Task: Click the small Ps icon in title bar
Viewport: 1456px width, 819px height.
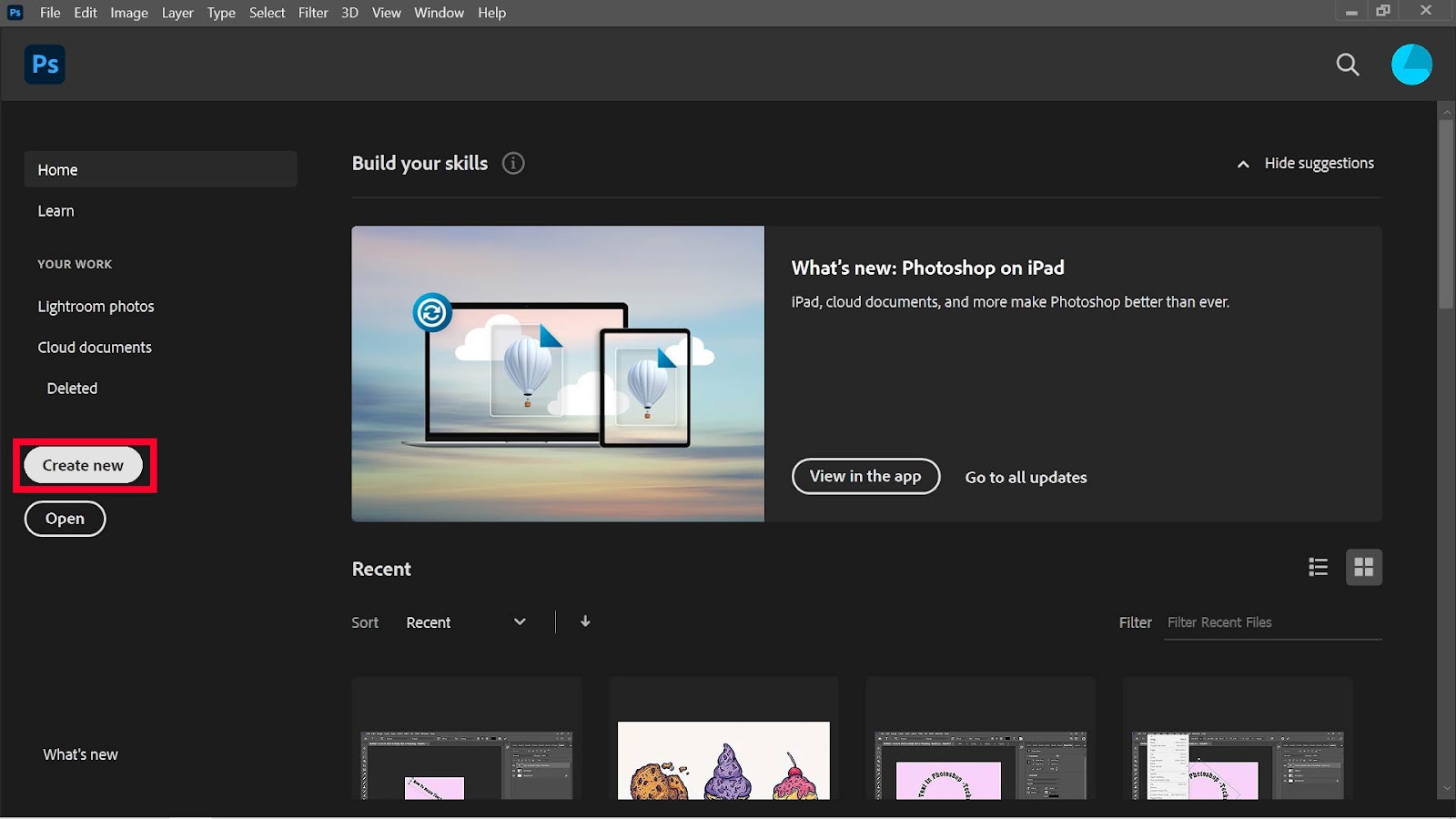Action: 15,13
